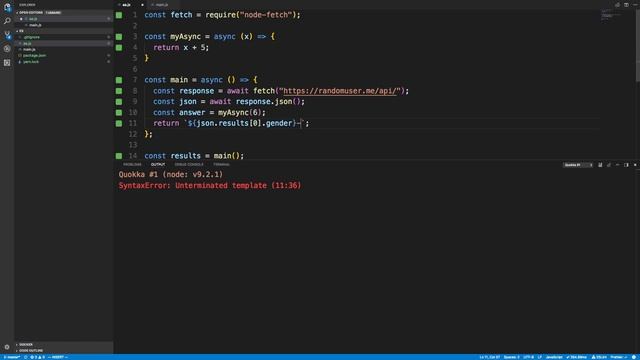Click the SyntaxError message in output
This screenshot has height=360, width=640.
click(x=210, y=185)
